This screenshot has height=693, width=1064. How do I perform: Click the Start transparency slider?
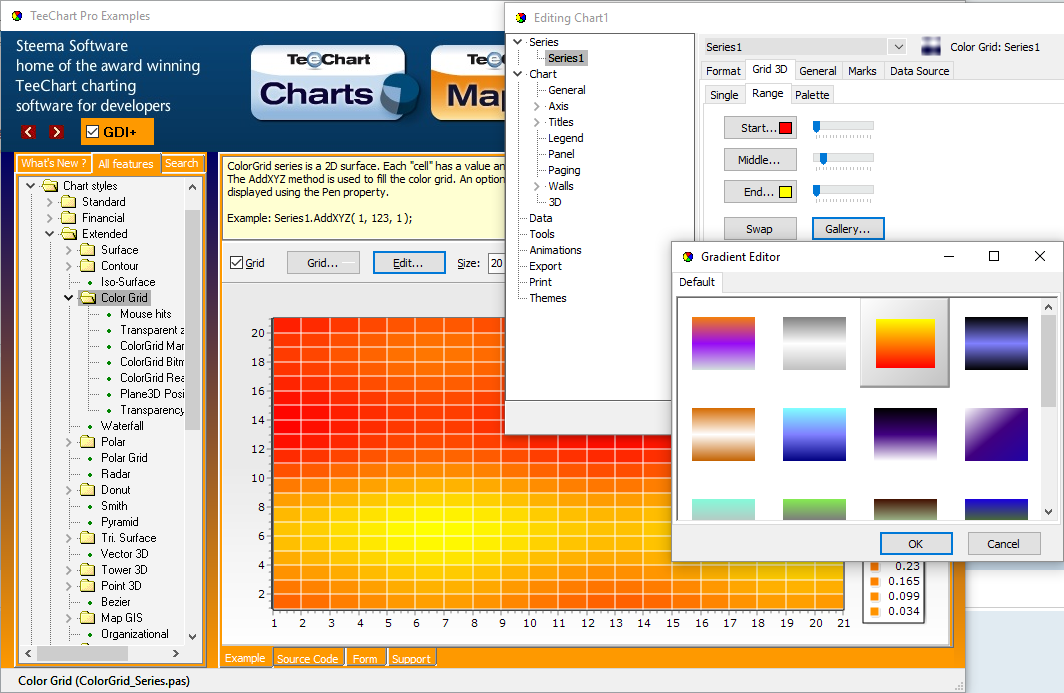[x=843, y=128]
